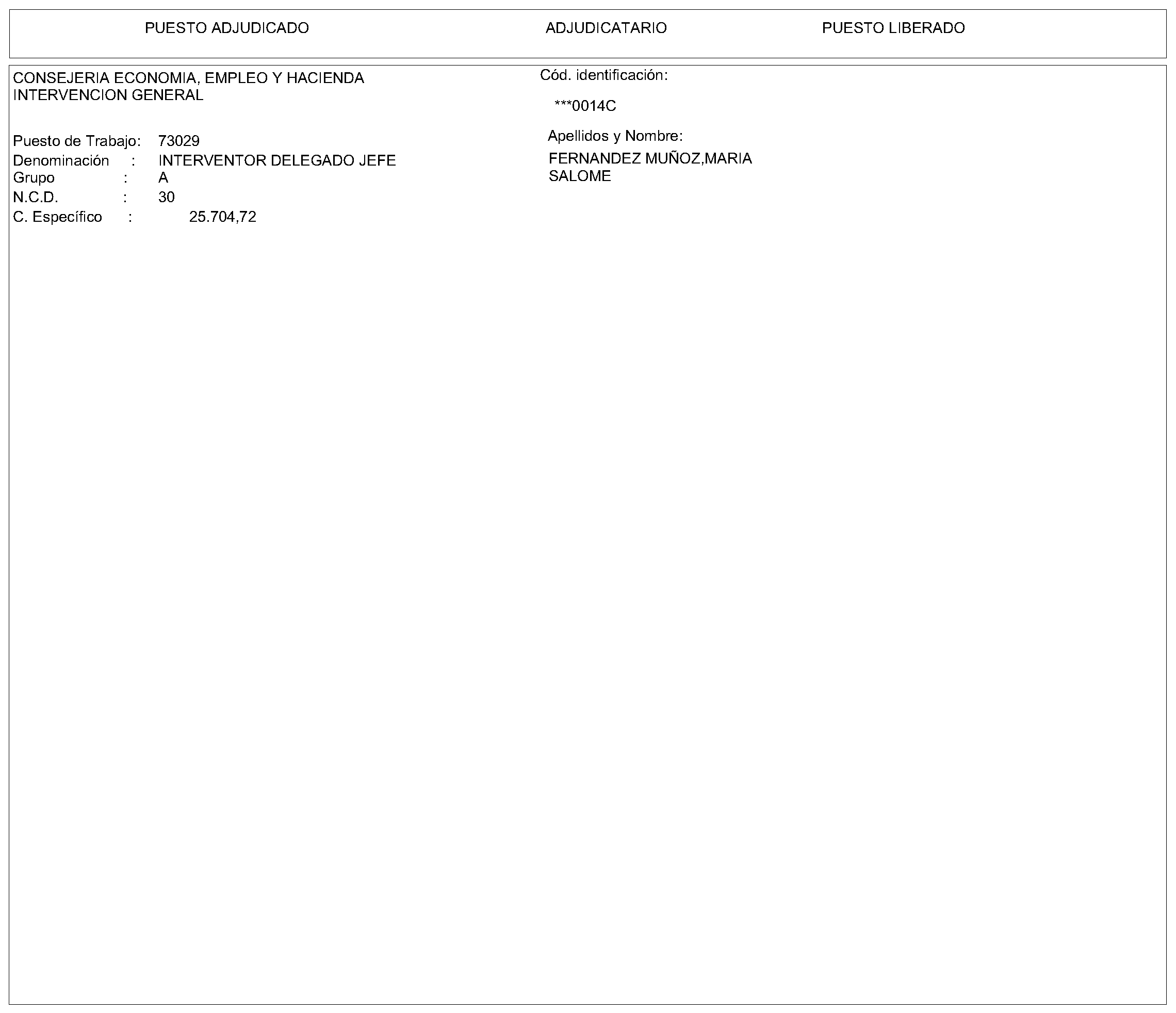Click the Cód. identificación label

(603, 75)
